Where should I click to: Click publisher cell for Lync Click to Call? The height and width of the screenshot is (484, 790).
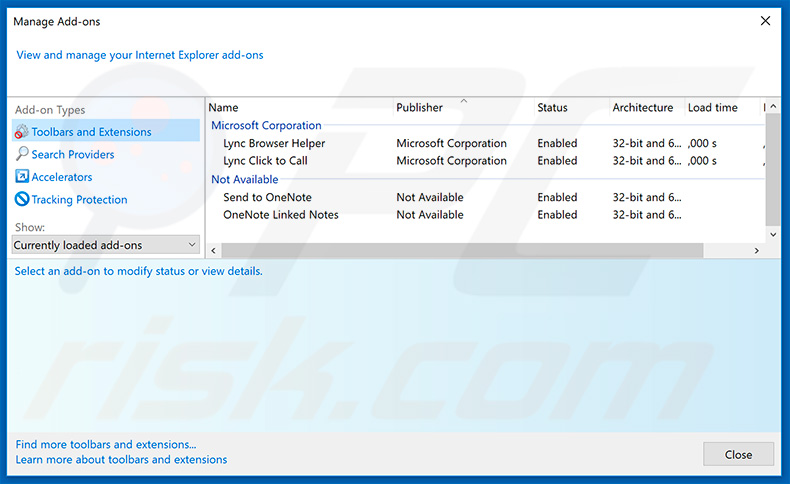(451, 161)
